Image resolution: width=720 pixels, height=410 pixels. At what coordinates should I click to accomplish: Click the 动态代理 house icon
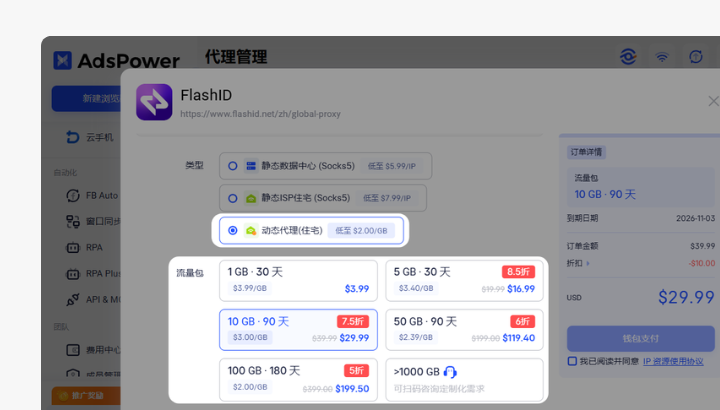click(x=251, y=230)
